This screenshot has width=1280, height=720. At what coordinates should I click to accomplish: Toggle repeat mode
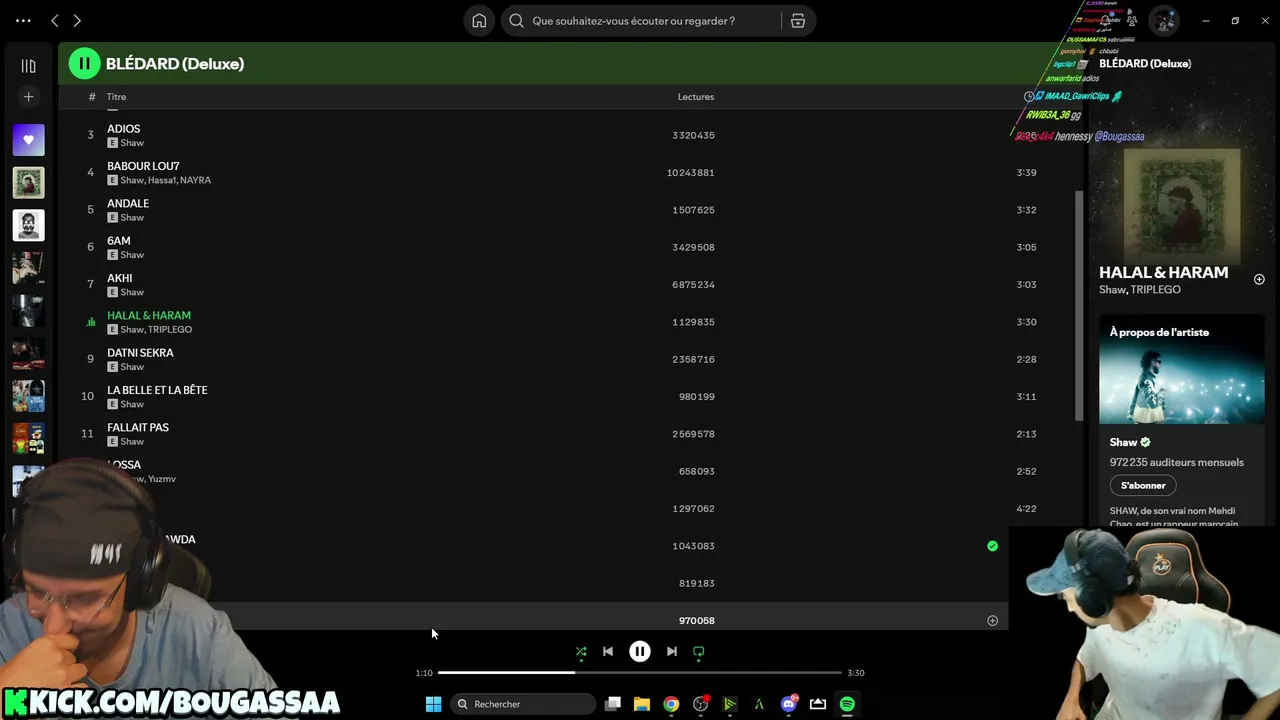click(699, 652)
